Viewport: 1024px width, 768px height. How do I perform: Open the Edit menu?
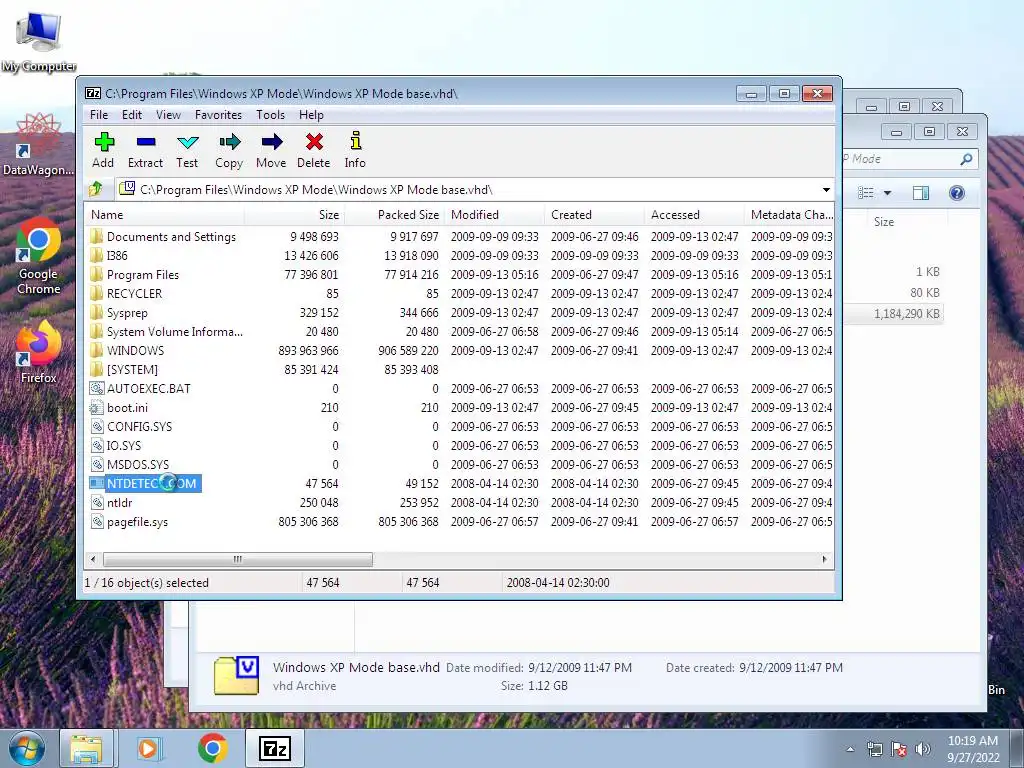click(x=132, y=115)
